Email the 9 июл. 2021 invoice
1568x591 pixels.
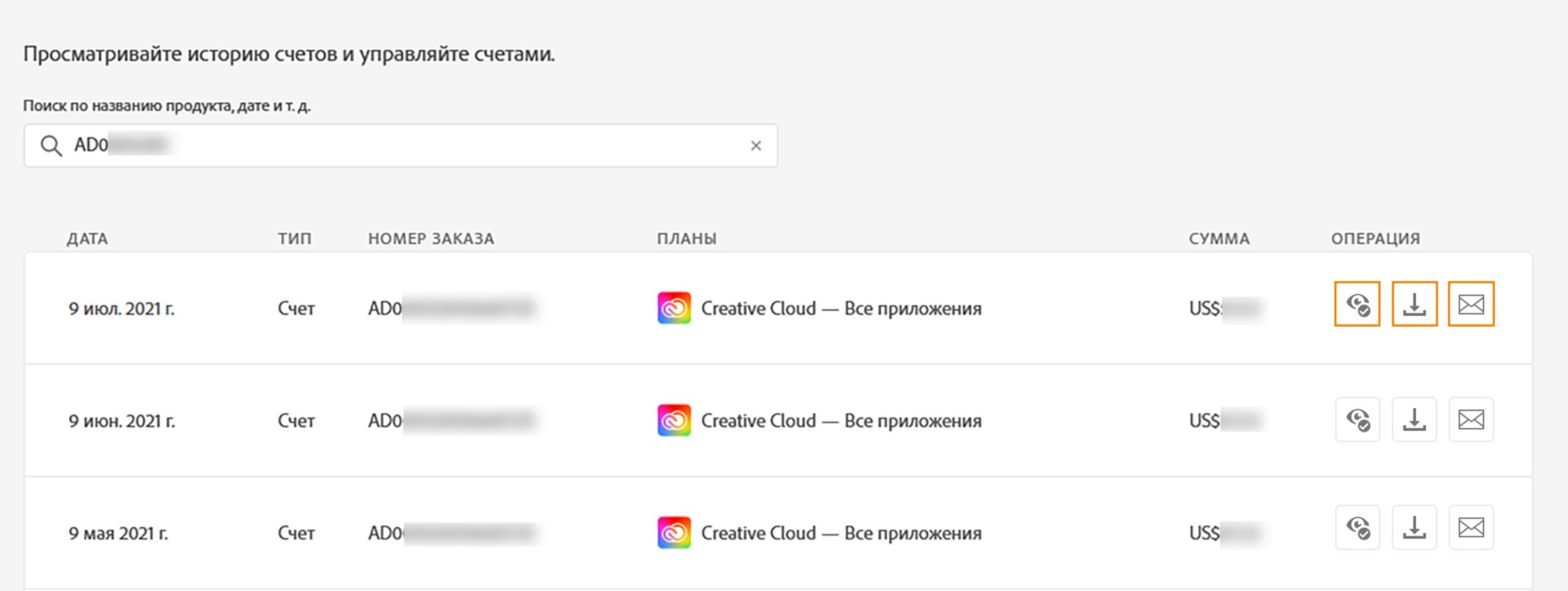(1471, 304)
